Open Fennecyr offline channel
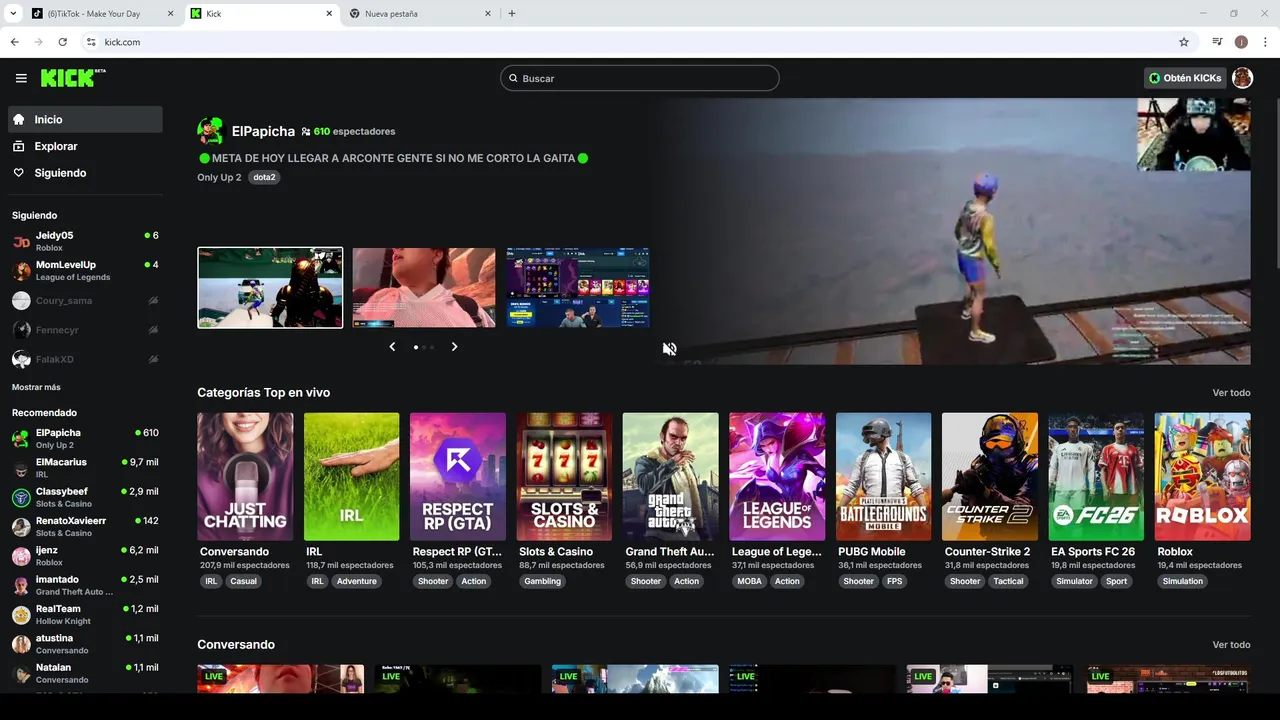 [x=85, y=330]
